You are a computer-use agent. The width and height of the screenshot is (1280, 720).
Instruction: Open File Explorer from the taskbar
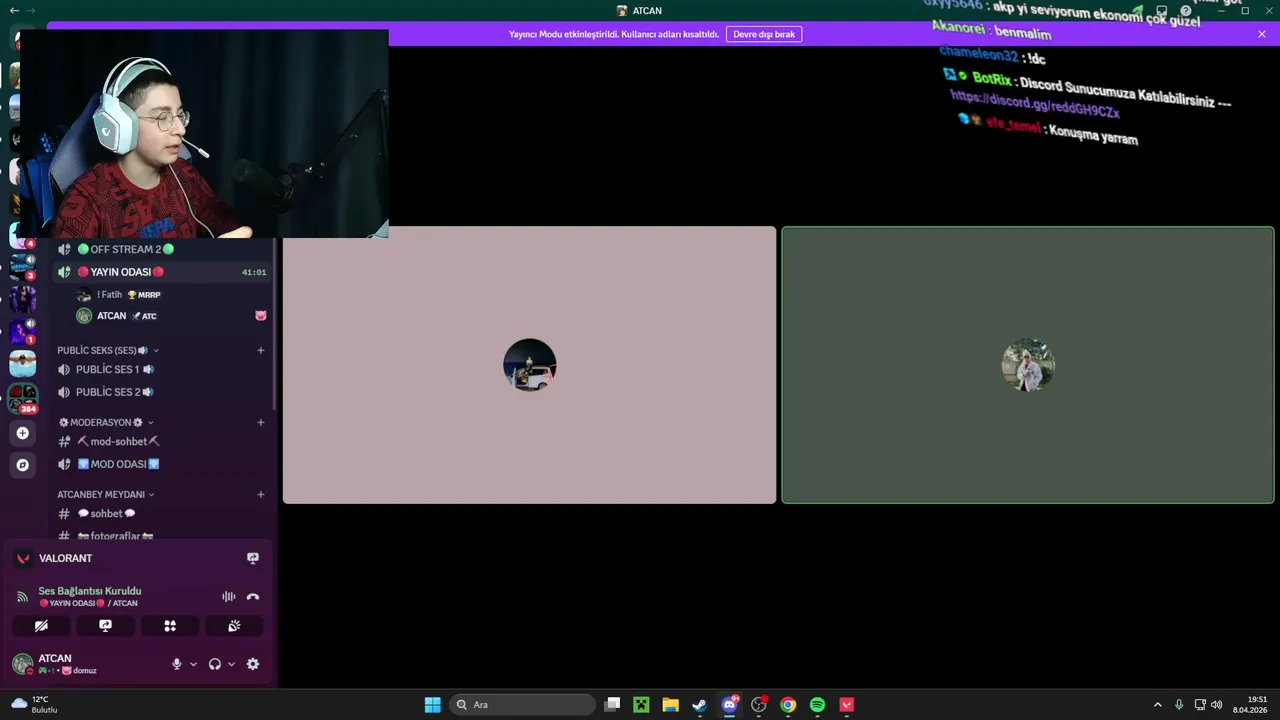point(670,705)
